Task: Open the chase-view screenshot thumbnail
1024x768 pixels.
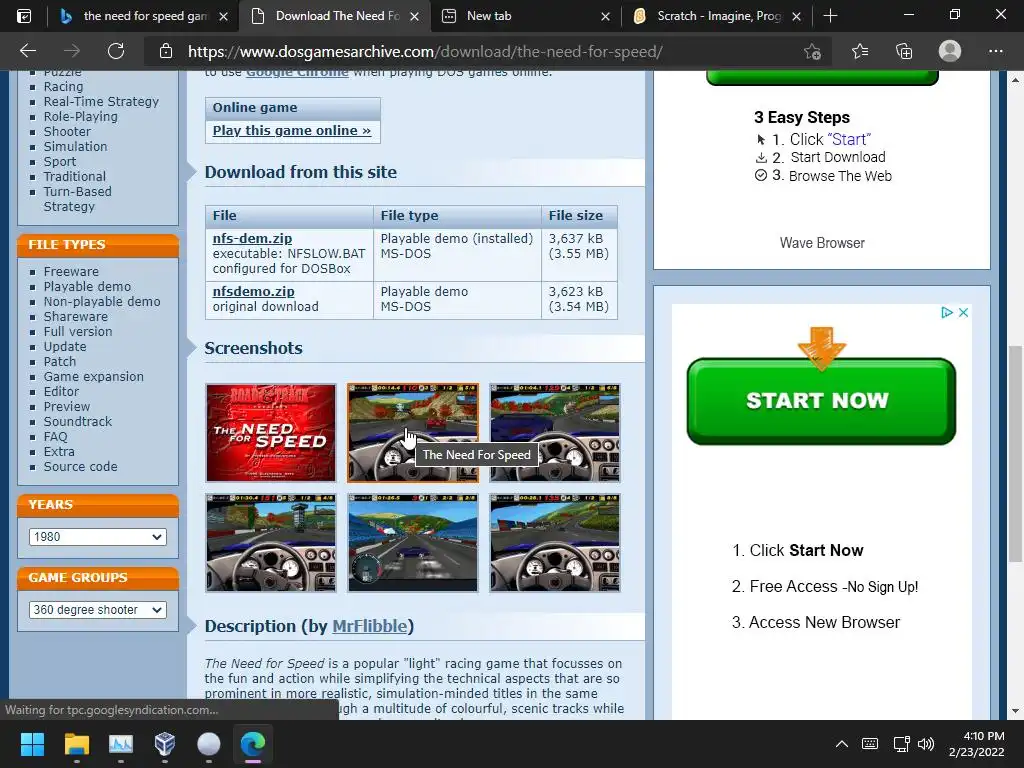Action: coord(413,543)
